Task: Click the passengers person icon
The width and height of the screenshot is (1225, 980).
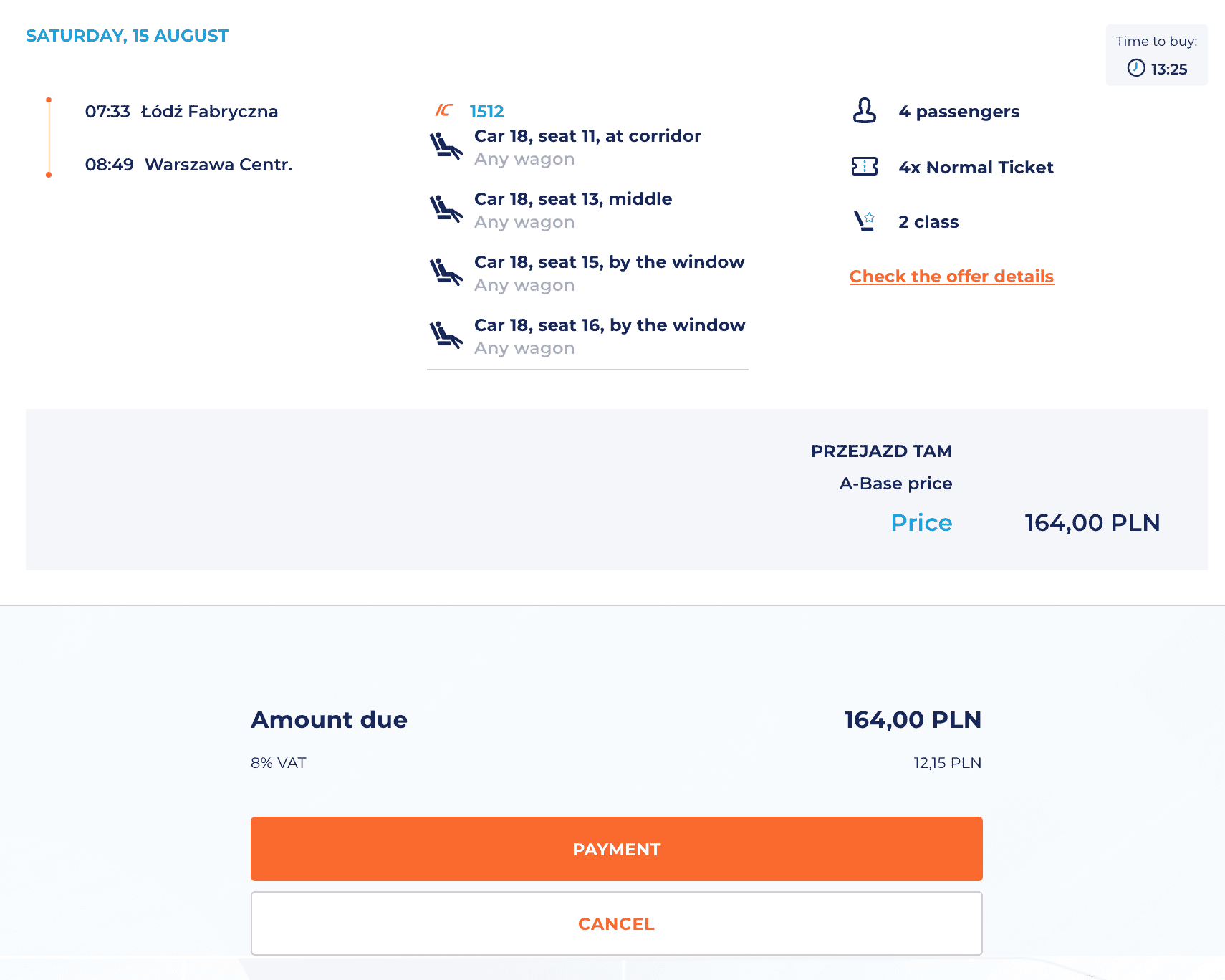Action: coord(865,111)
